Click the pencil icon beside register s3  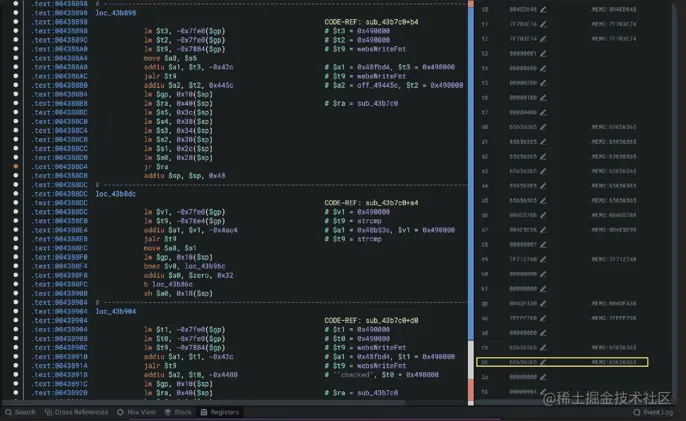click(543, 171)
